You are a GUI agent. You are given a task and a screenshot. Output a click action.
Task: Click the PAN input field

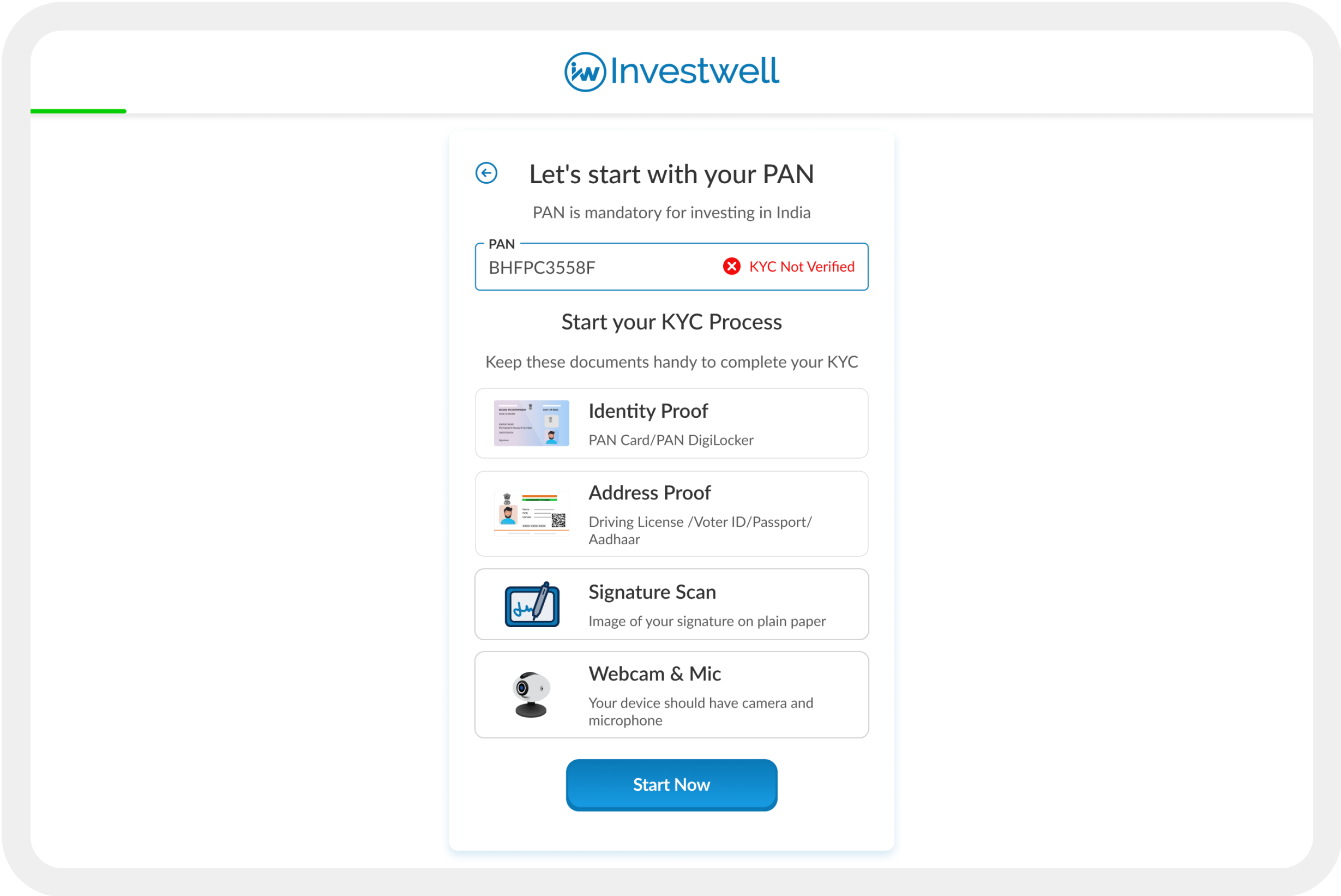[x=594, y=267]
